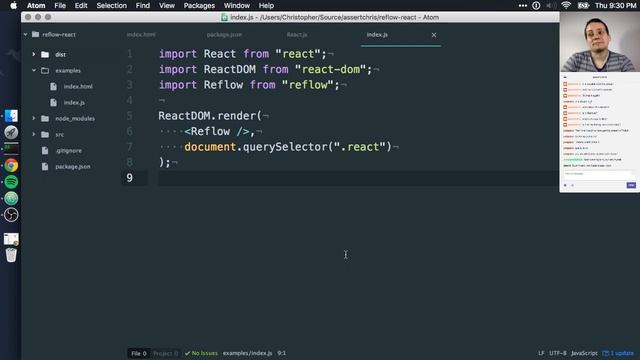Click the .gitignore file icon
Image resolution: width=640 pixels, height=360 pixels.
[45, 151]
